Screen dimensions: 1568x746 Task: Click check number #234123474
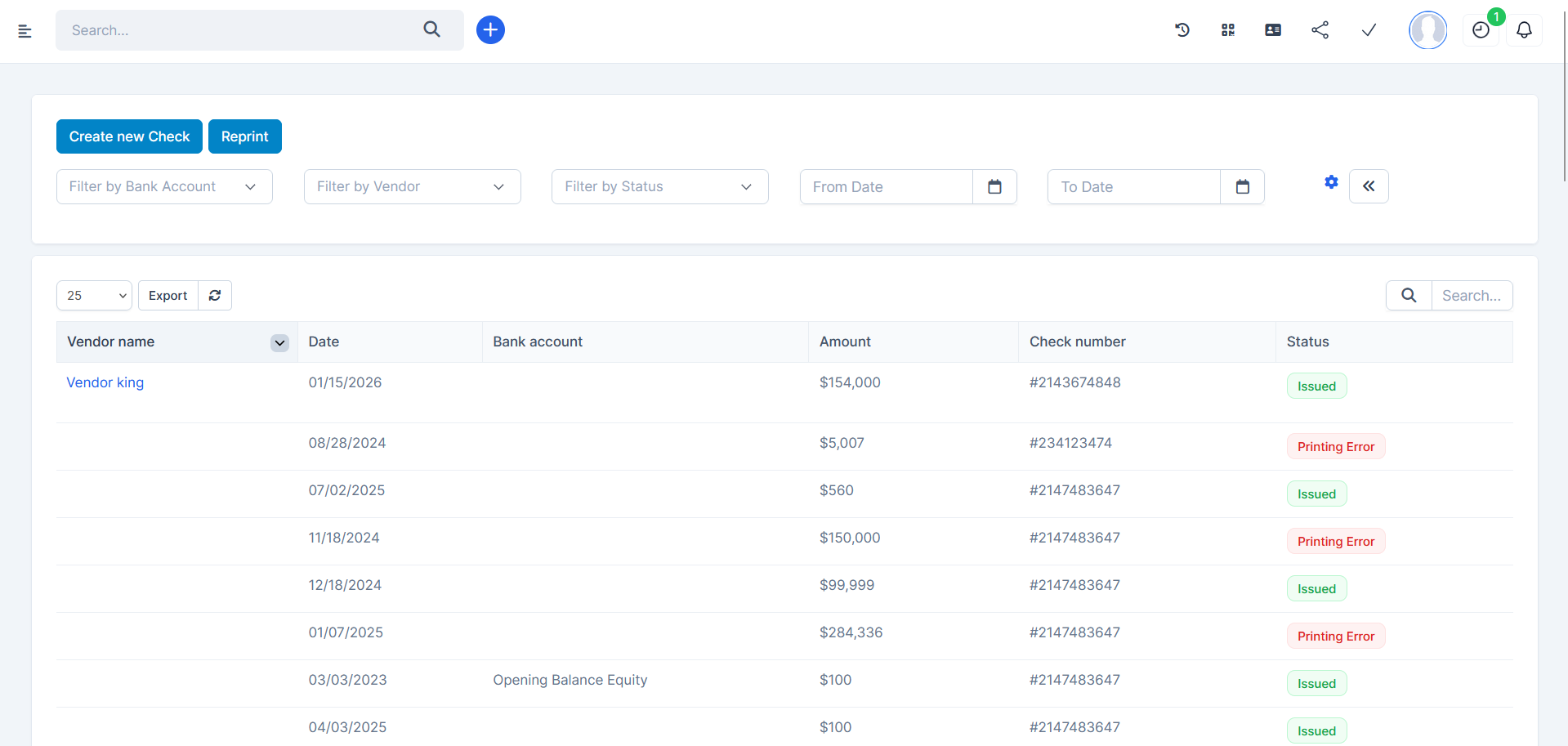[x=1070, y=443]
